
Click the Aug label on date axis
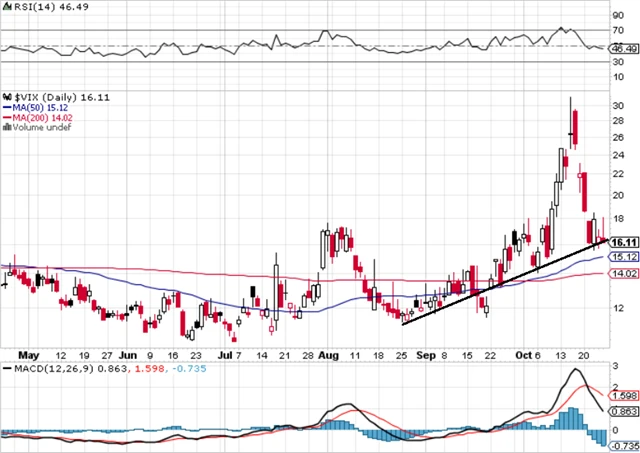[329, 355]
